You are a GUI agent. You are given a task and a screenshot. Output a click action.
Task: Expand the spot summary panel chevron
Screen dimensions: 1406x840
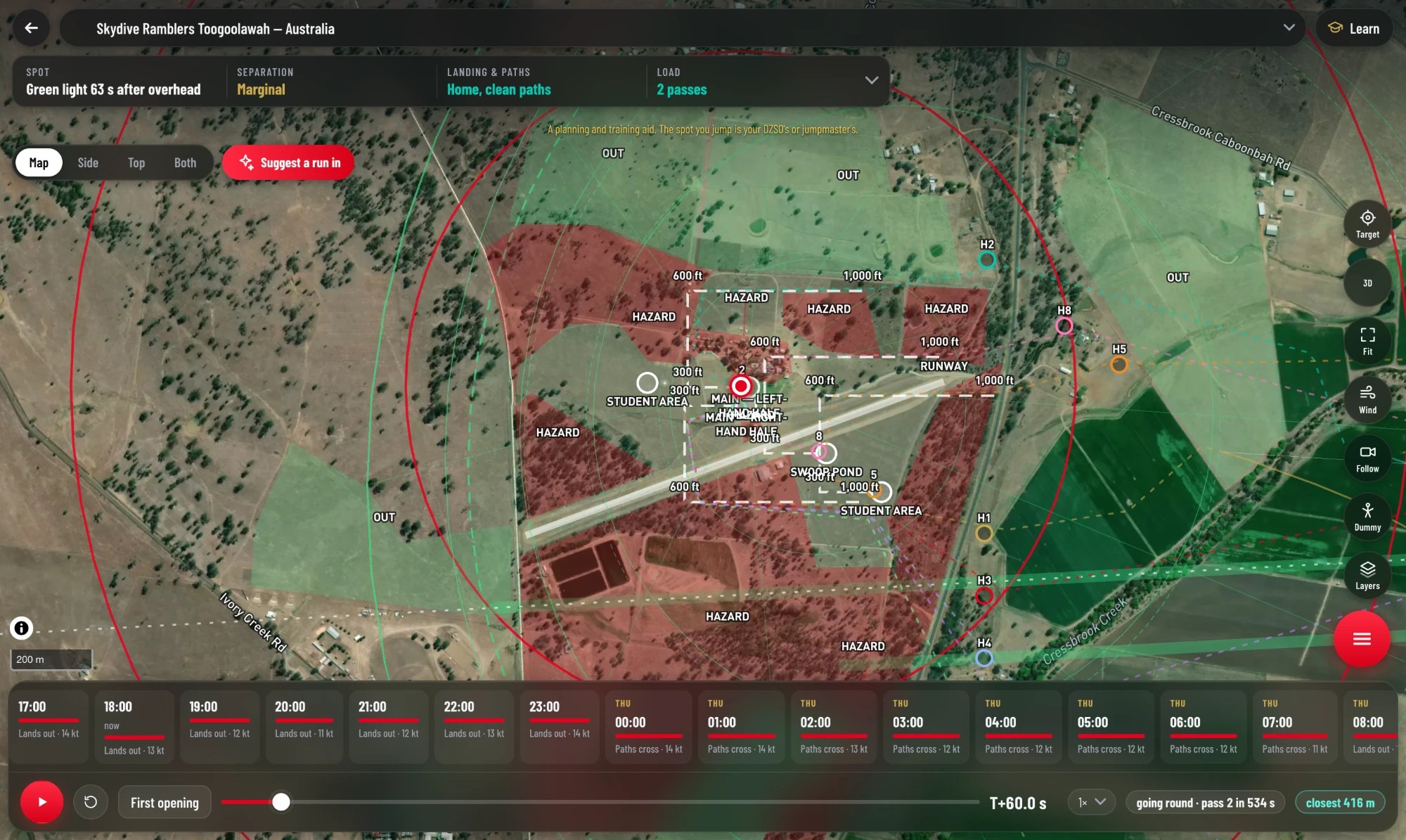tap(872, 80)
